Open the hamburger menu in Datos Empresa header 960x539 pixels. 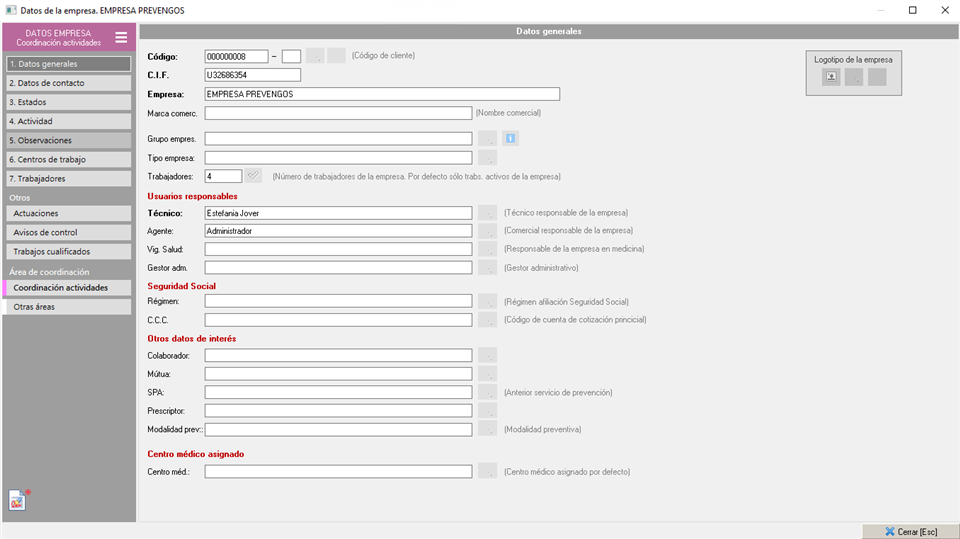[121, 38]
